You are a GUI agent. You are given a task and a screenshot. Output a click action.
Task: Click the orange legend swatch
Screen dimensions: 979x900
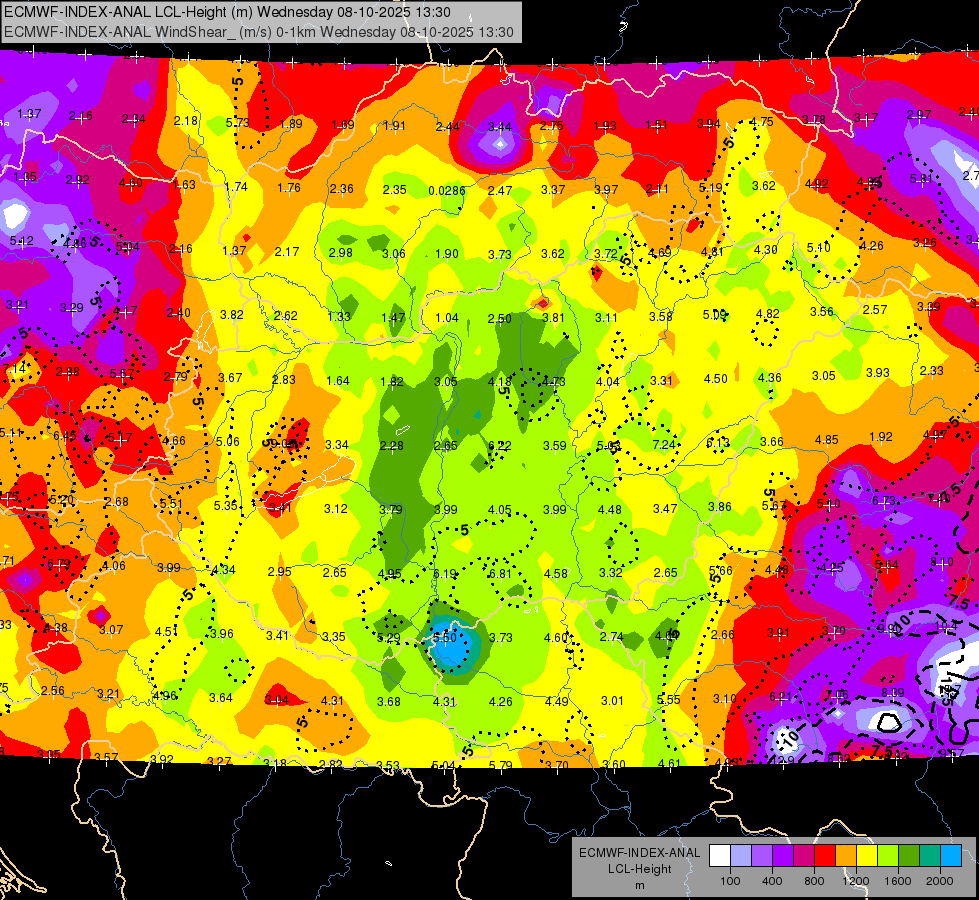tap(846, 855)
